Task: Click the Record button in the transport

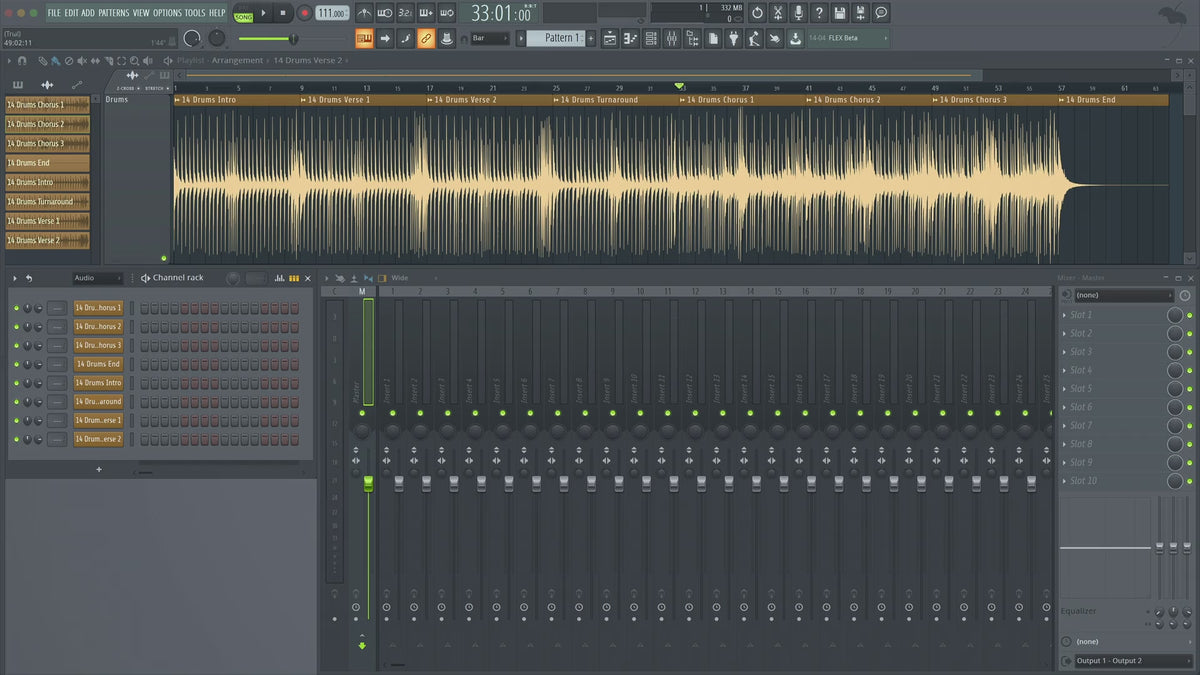Action: pyautogui.click(x=304, y=13)
